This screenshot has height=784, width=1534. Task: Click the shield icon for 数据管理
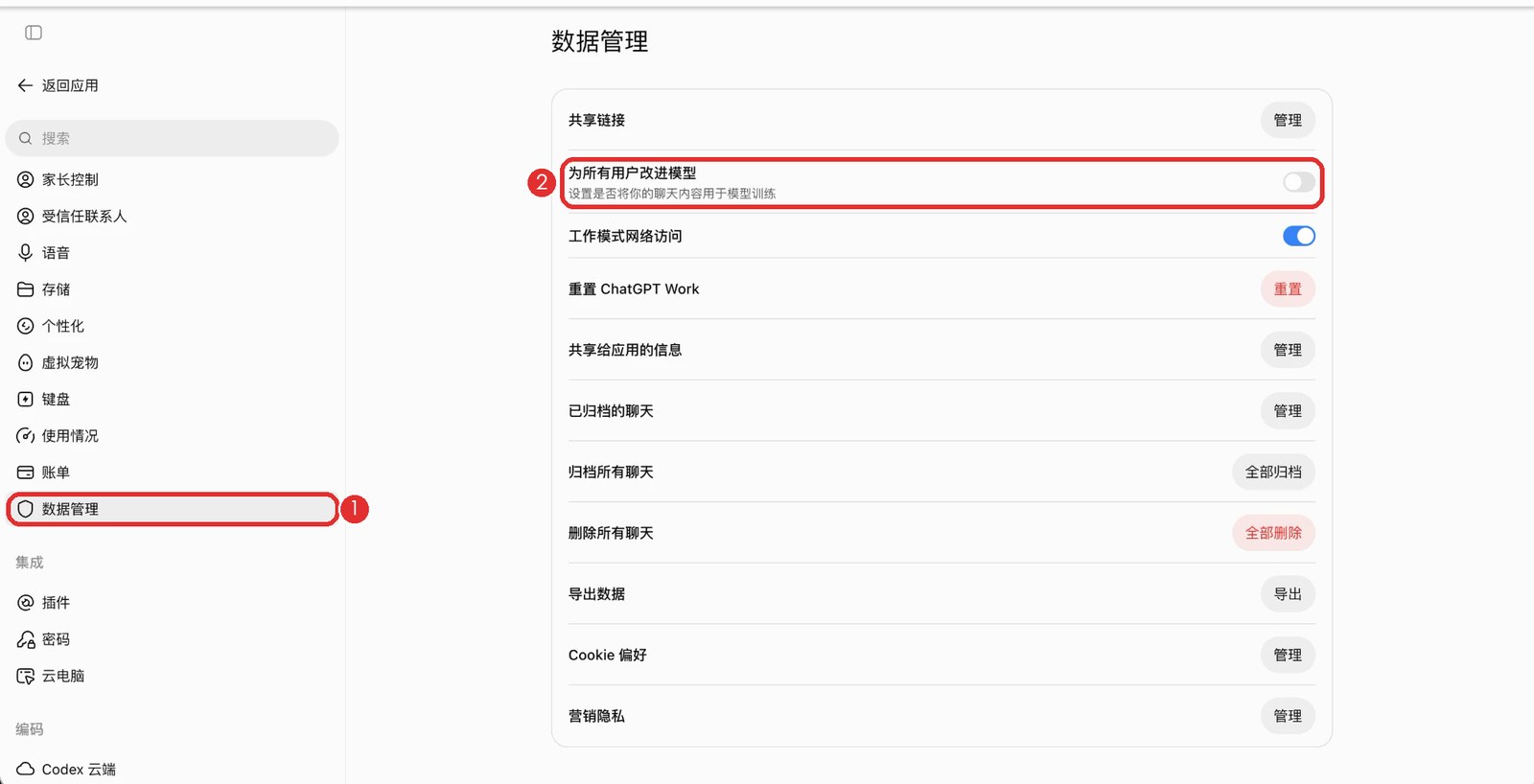pyautogui.click(x=26, y=509)
